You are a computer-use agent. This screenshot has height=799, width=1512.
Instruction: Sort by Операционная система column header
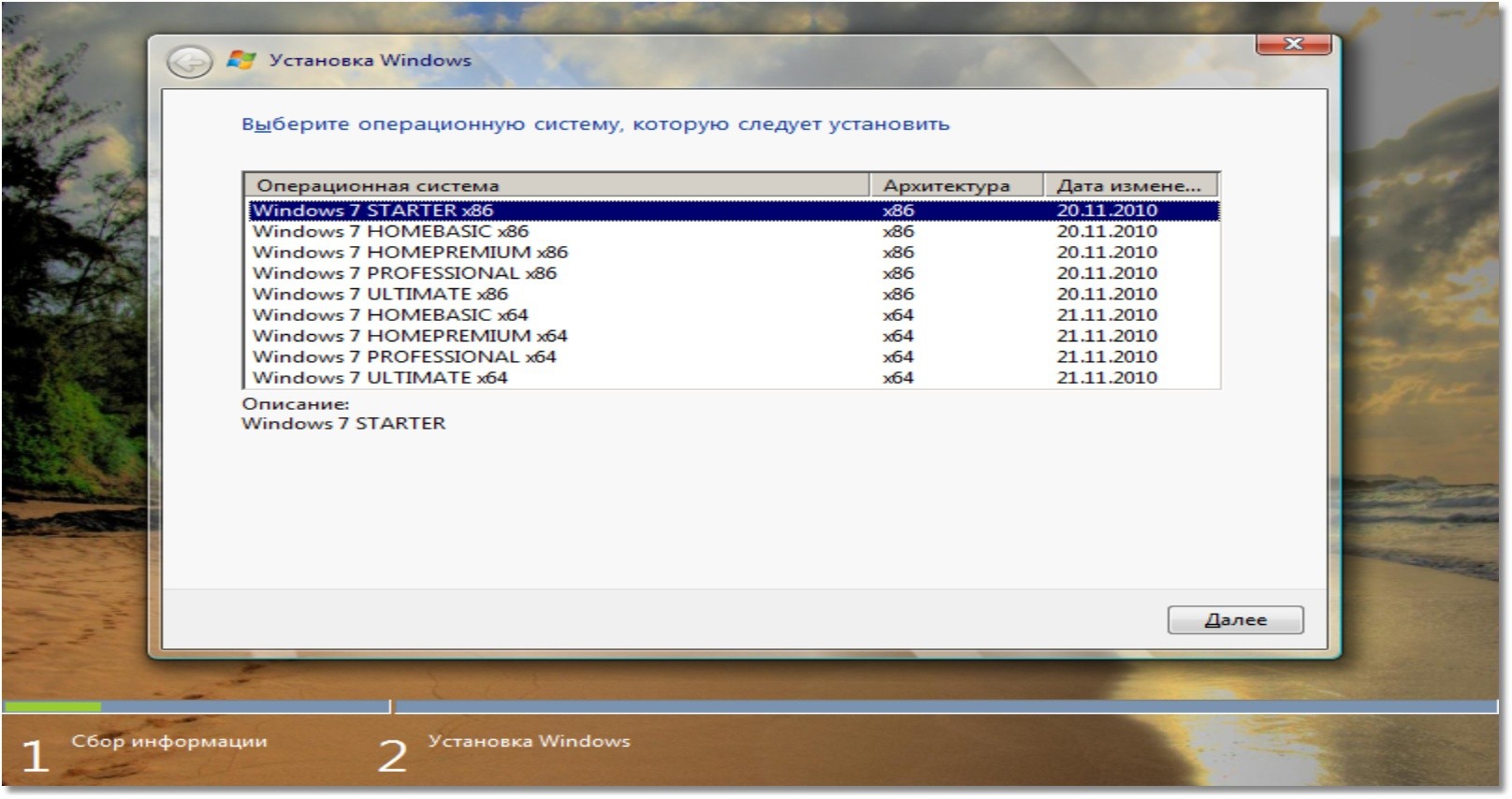(x=557, y=185)
